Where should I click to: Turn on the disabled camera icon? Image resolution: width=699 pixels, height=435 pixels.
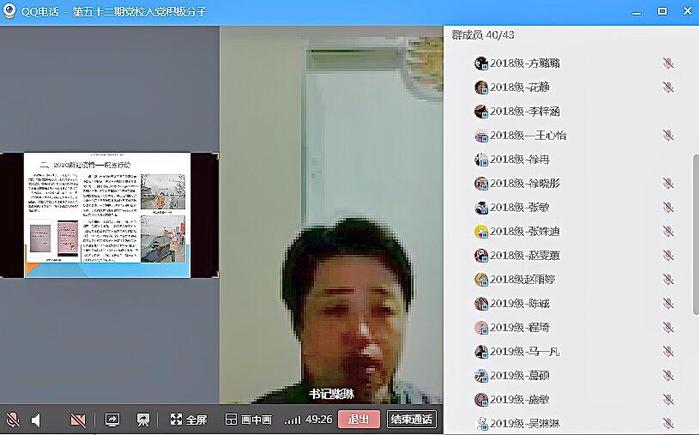(x=78, y=420)
